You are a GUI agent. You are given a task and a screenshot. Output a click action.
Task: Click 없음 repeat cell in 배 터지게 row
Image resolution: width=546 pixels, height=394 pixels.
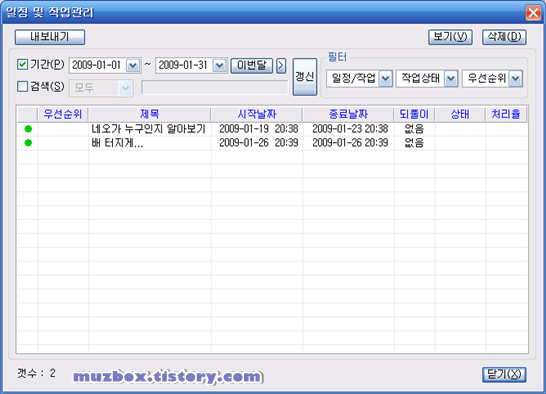coord(414,143)
